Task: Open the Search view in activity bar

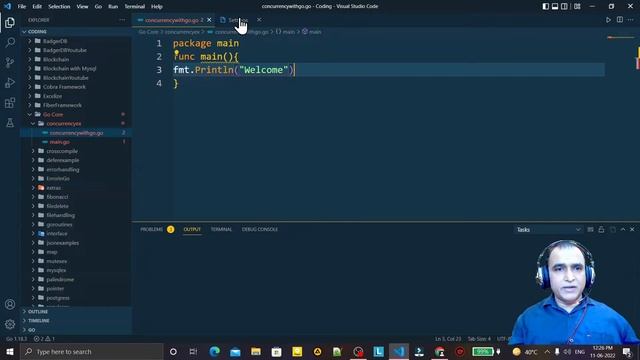Action: pyautogui.click(x=10, y=42)
